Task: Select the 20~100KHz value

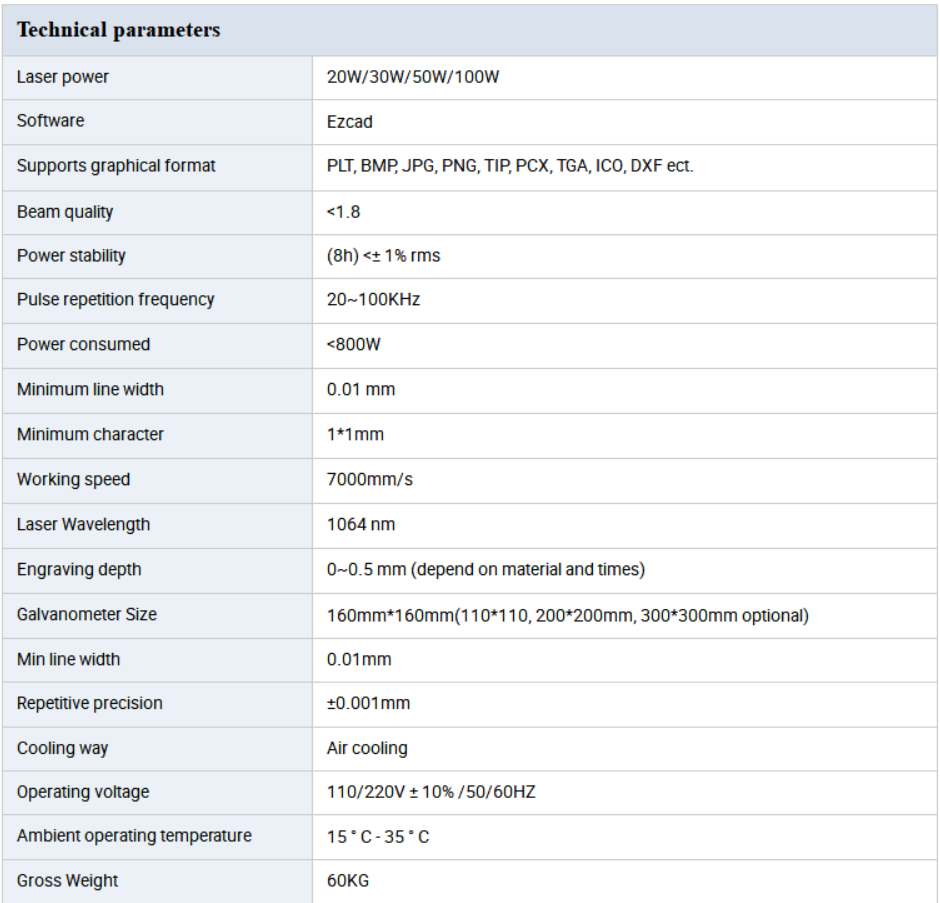Action: [x=373, y=300]
